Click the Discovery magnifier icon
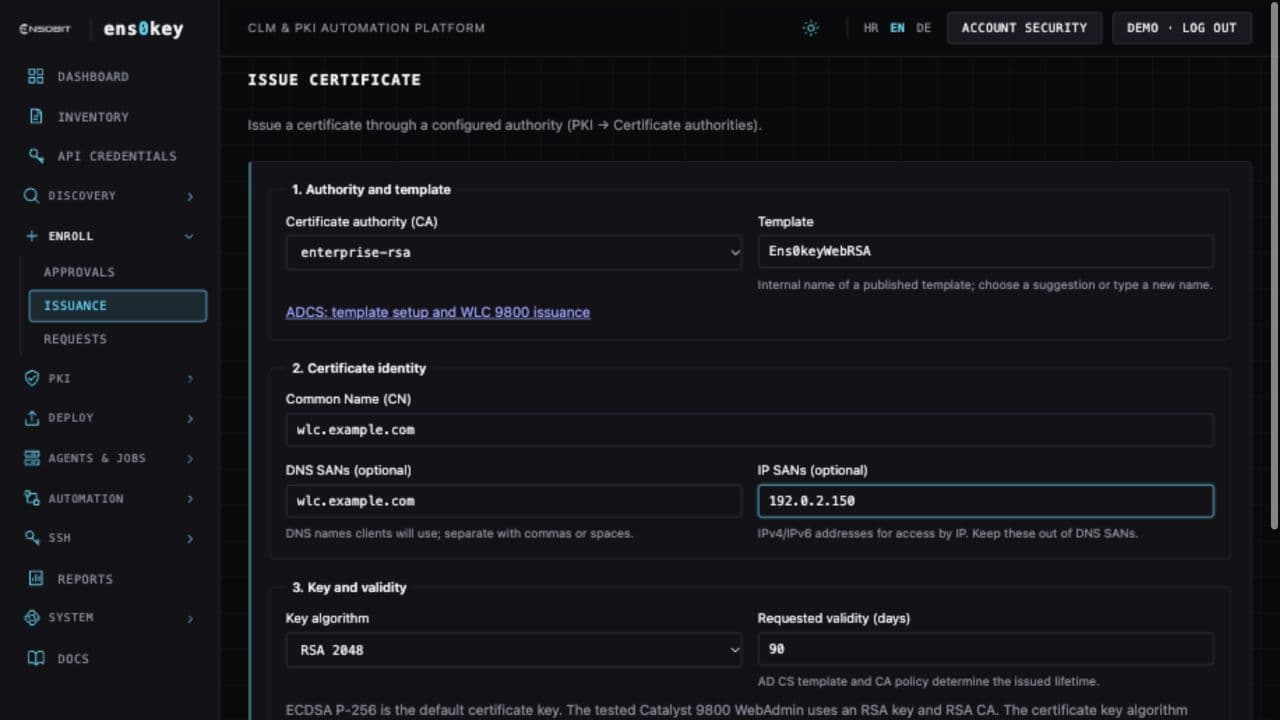 31,196
